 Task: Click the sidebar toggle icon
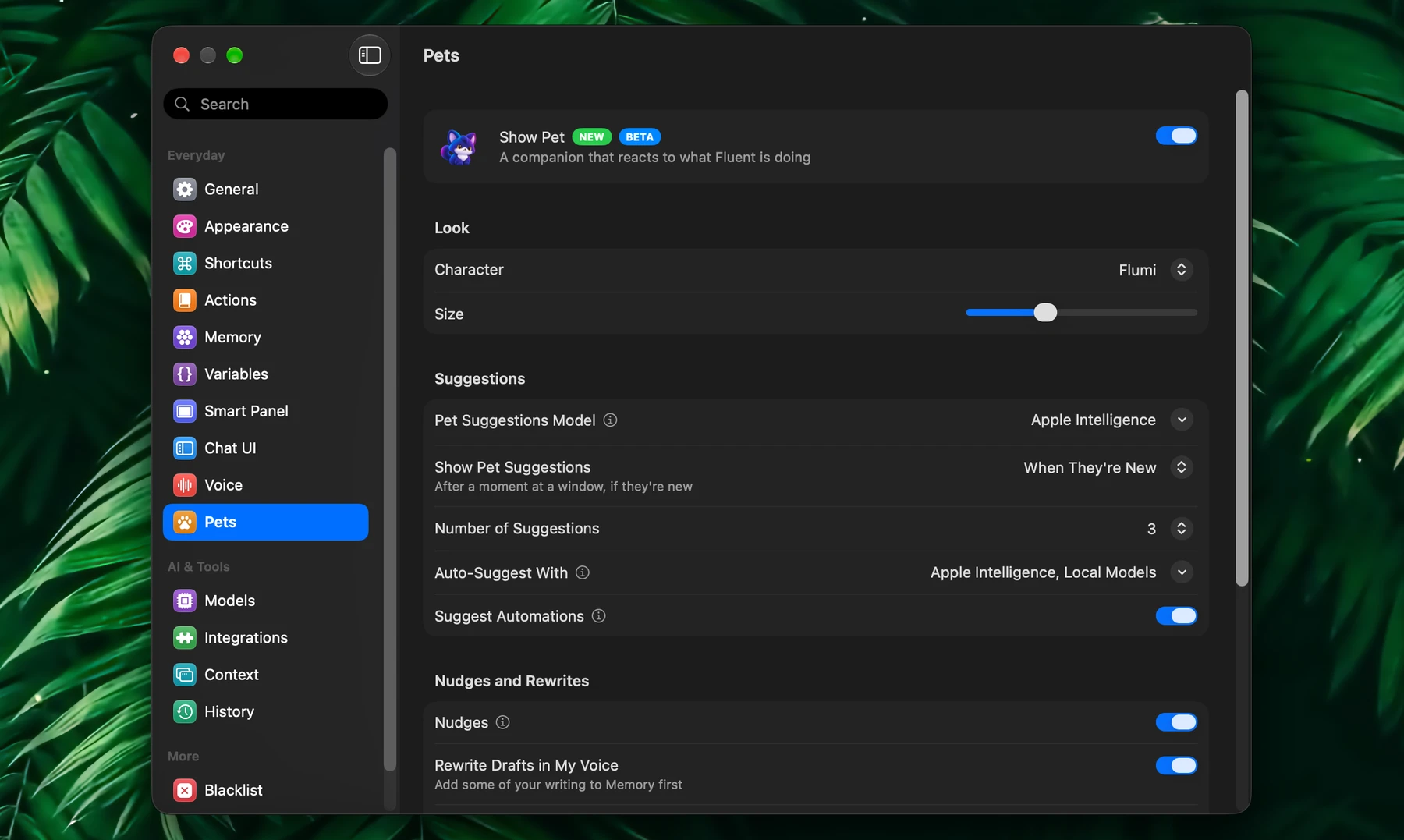370,55
